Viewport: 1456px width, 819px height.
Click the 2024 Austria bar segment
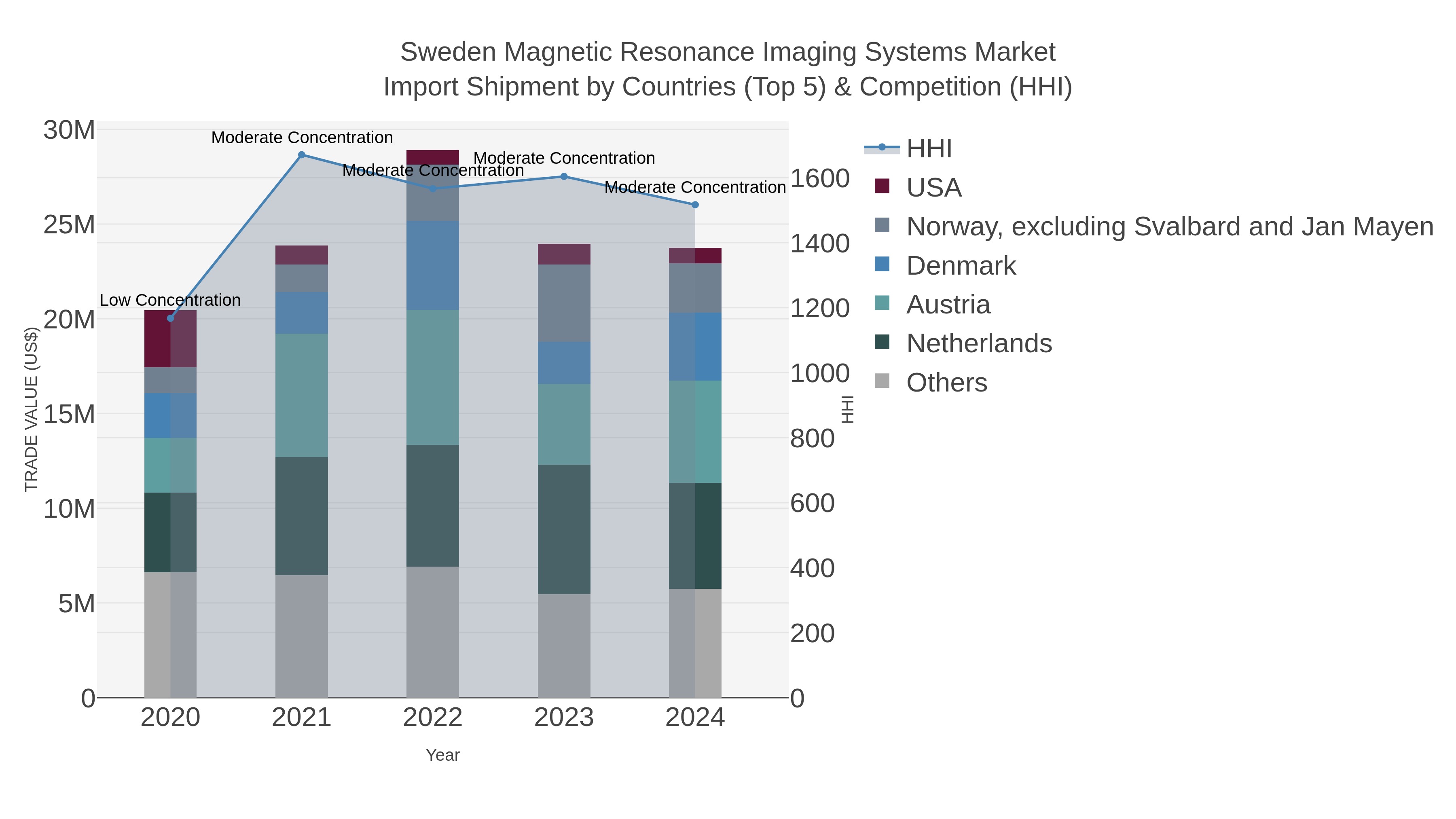[x=695, y=431]
